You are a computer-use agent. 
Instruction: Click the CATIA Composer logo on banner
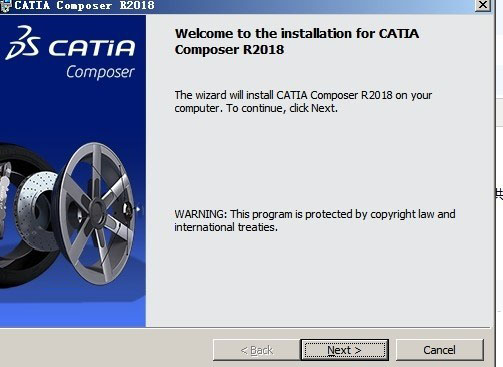[x=70, y=52]
